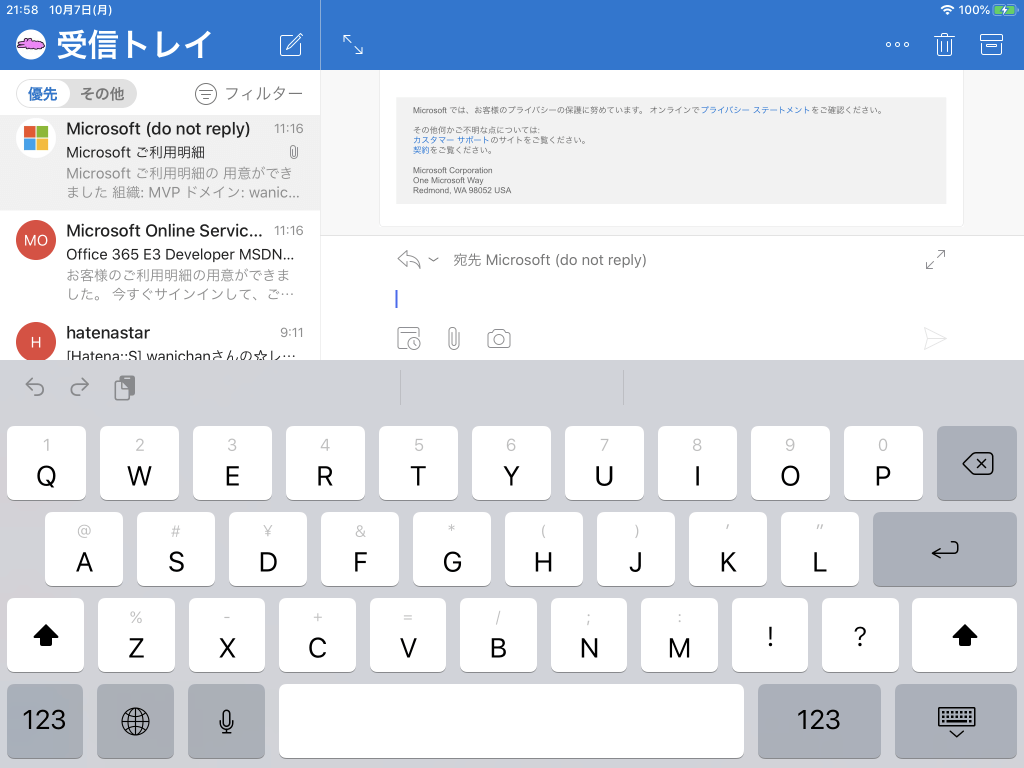
Task: Compose a new email
Action: pyautogui.click(x=291, y=44)
